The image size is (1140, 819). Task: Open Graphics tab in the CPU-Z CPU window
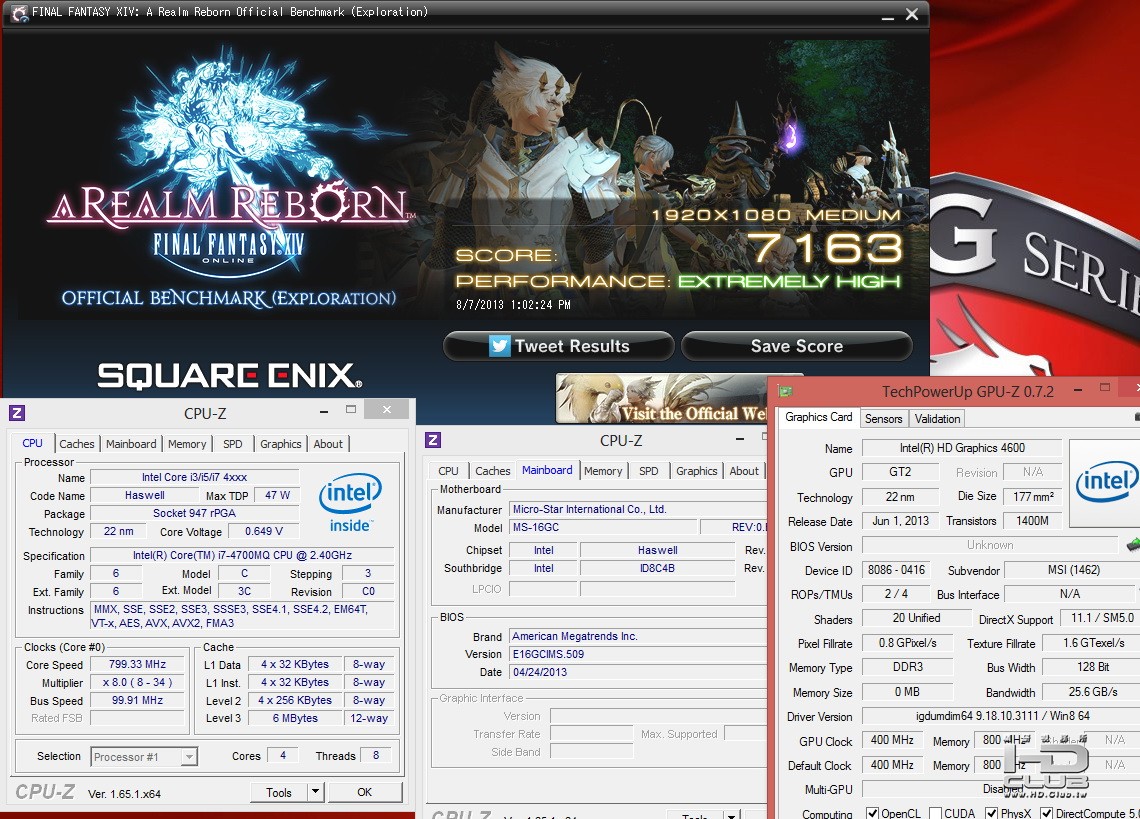(x=281, y=444)
